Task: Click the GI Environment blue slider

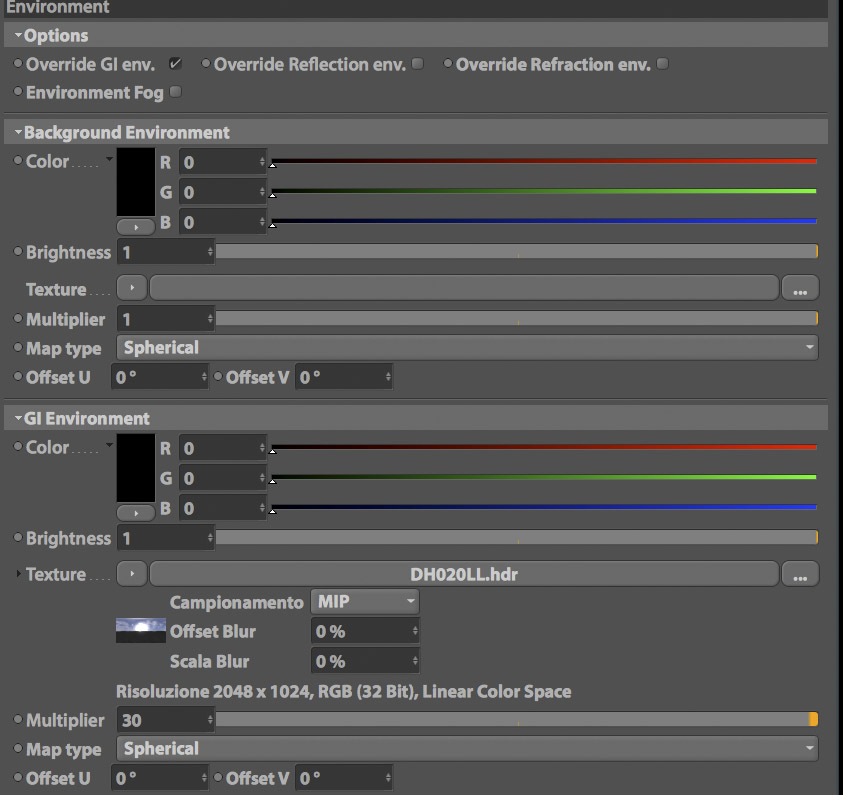Action: 544,507
